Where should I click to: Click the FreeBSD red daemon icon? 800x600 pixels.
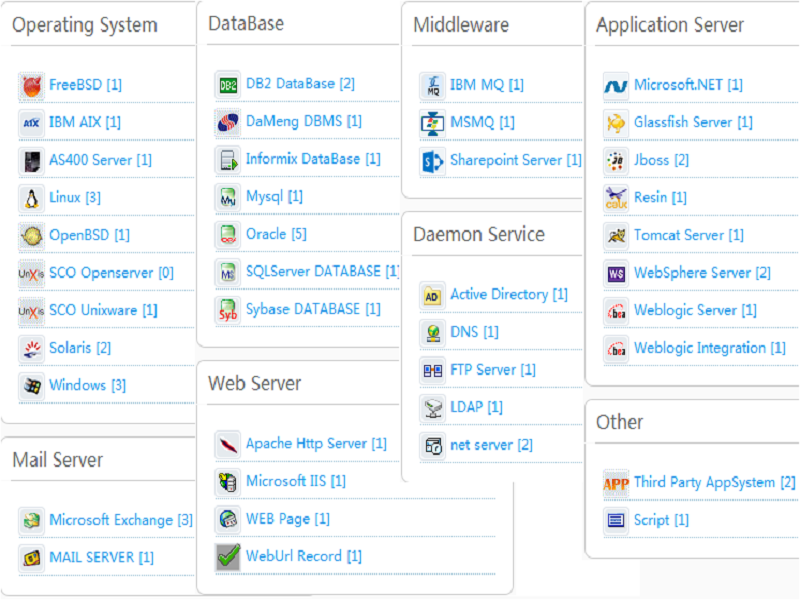[32, 85]
